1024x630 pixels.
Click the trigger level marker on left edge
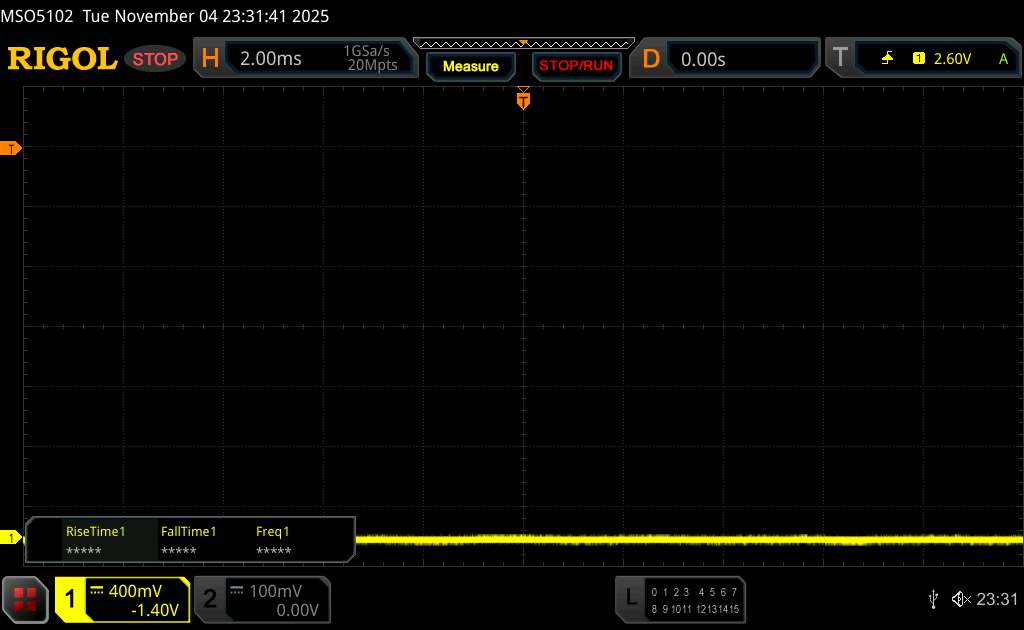pyautogui.click(x=12, y=149)
